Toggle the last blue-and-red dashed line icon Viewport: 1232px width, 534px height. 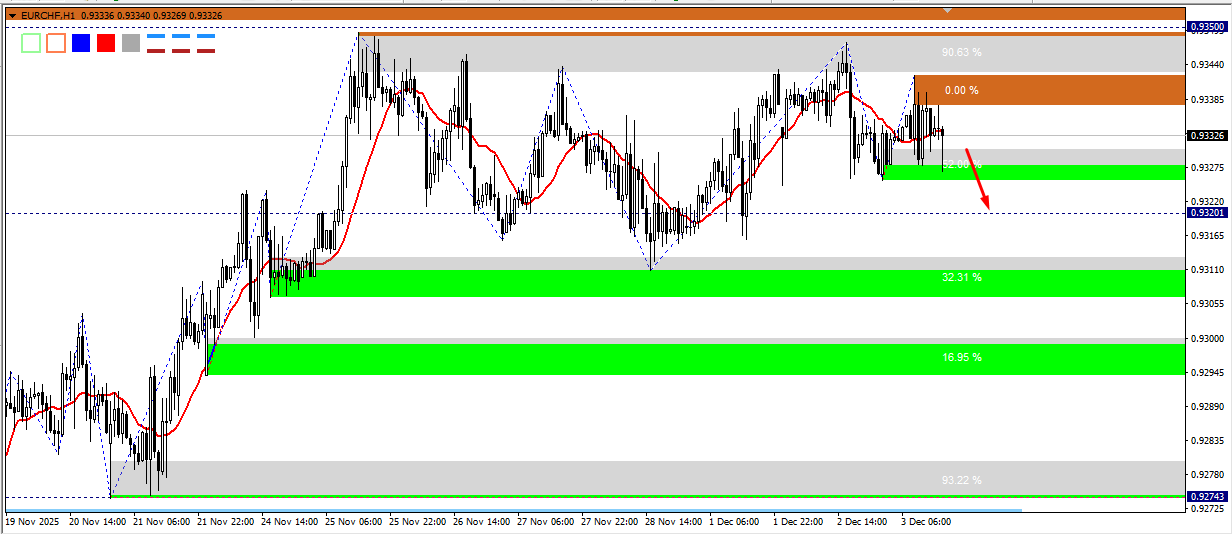coord(206,43)
